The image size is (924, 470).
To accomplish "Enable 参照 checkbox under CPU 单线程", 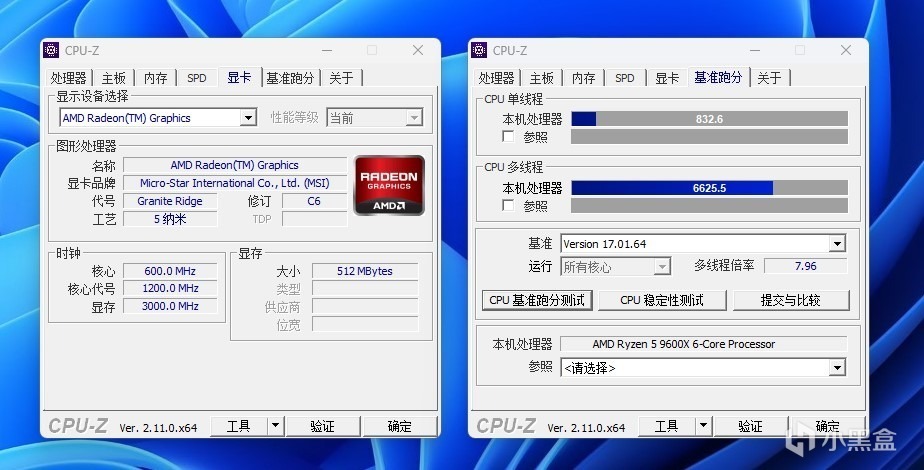I will tap(508, 137).
